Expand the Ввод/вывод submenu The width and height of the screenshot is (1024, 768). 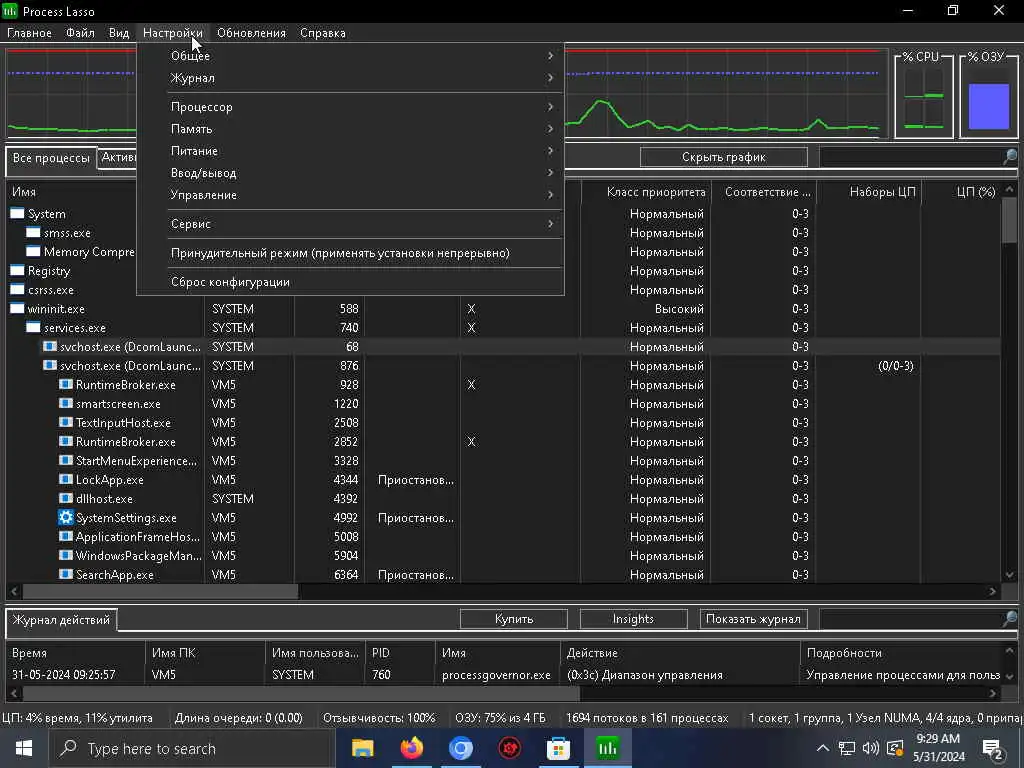(350, 173)
